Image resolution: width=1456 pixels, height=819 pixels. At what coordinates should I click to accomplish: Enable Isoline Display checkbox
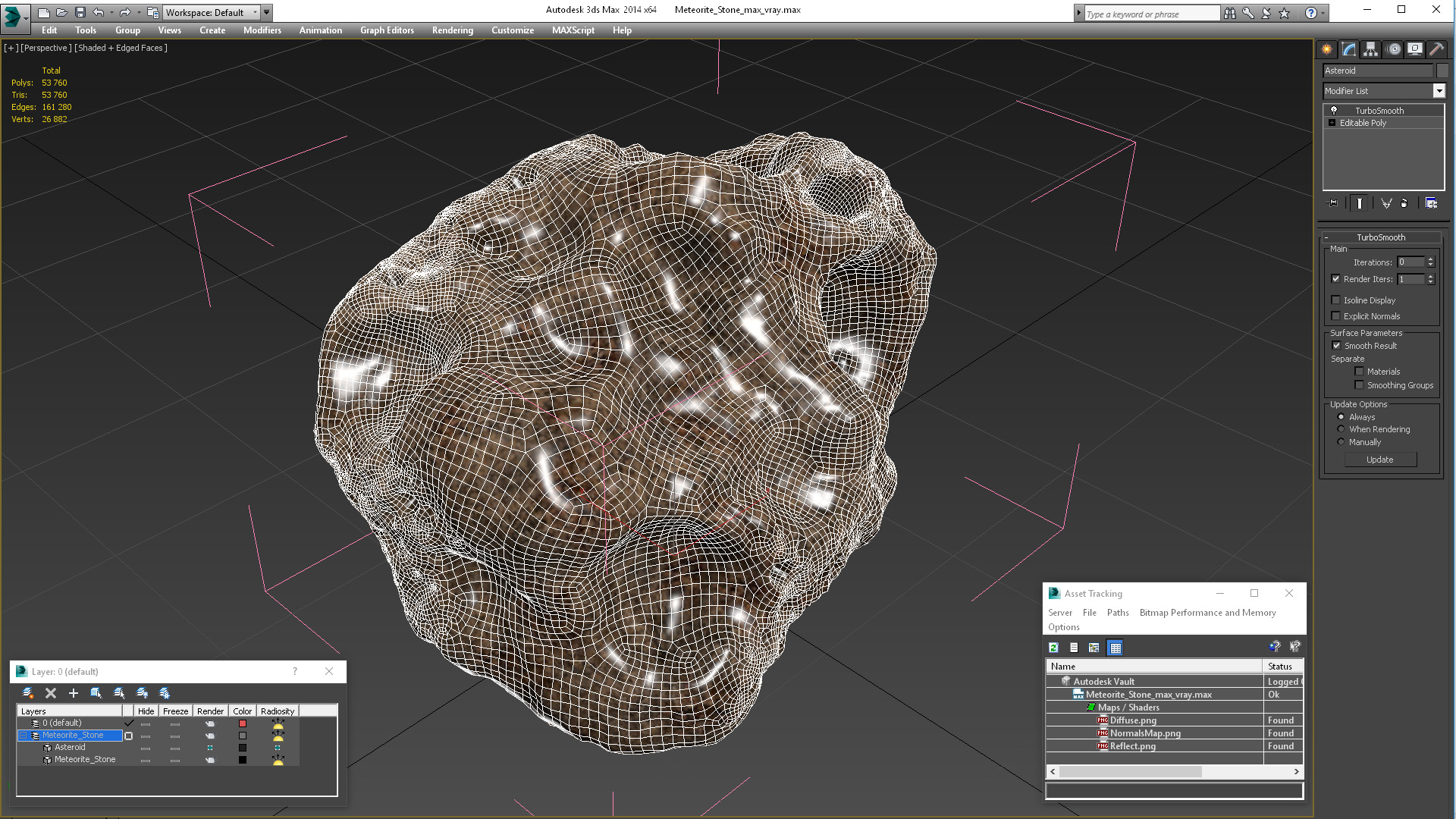pos(1336,300)
